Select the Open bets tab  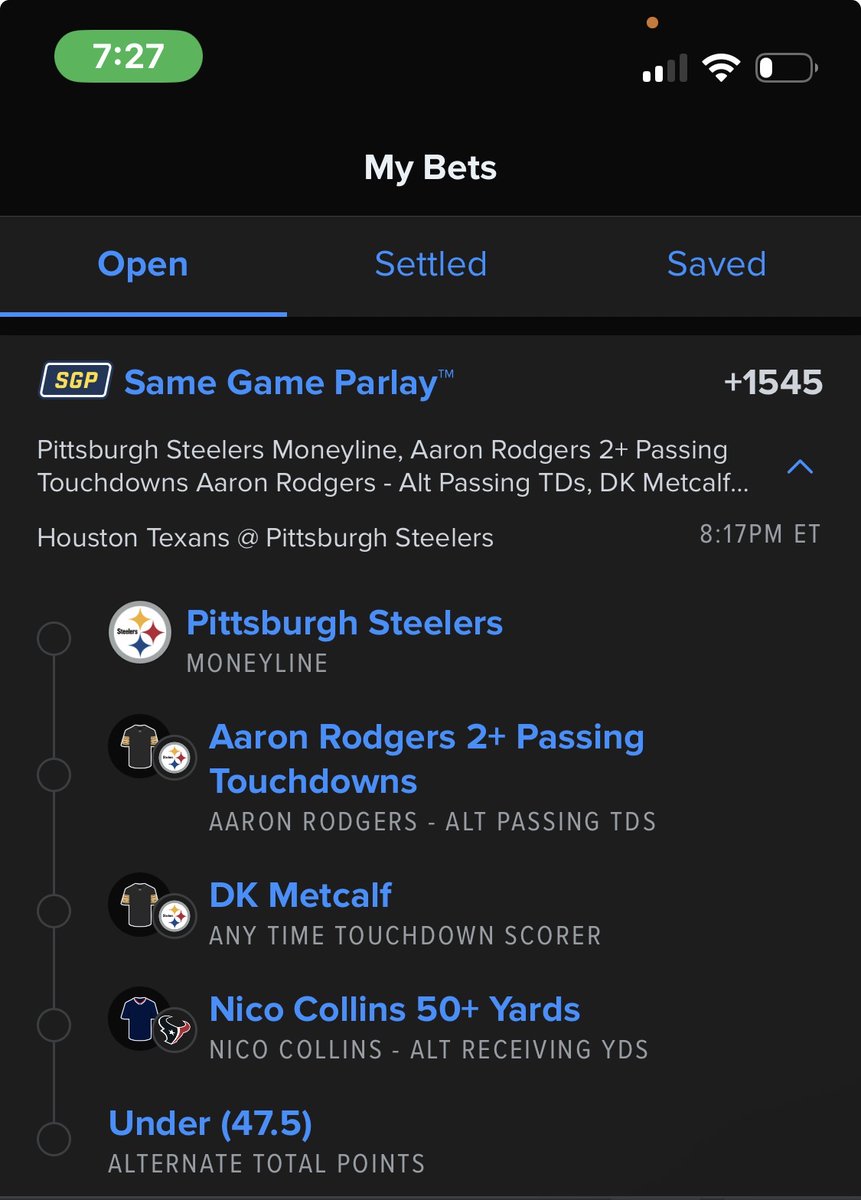coord(143,265)
